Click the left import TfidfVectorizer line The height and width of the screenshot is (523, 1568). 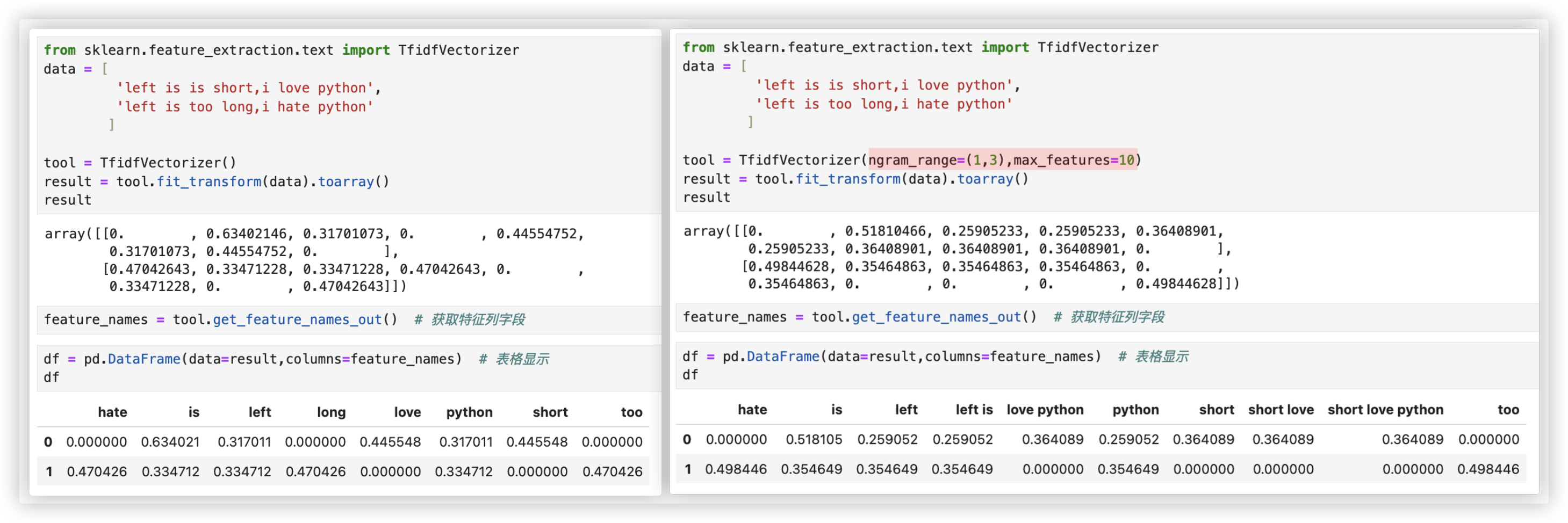tap(281, 50)
